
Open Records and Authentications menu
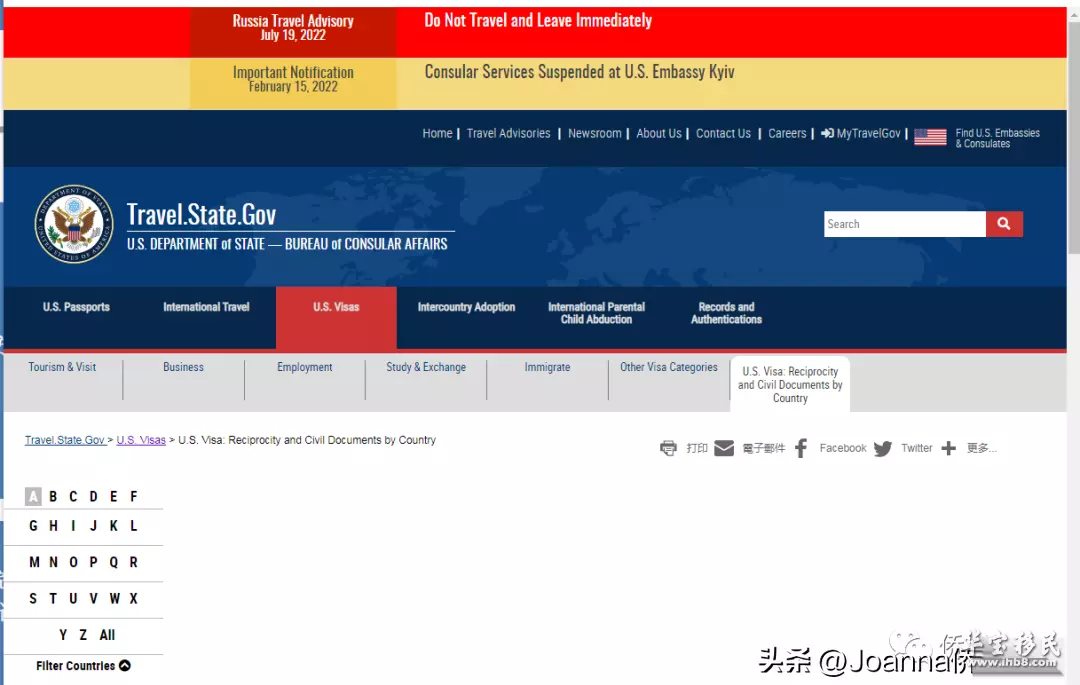point(727,313)
